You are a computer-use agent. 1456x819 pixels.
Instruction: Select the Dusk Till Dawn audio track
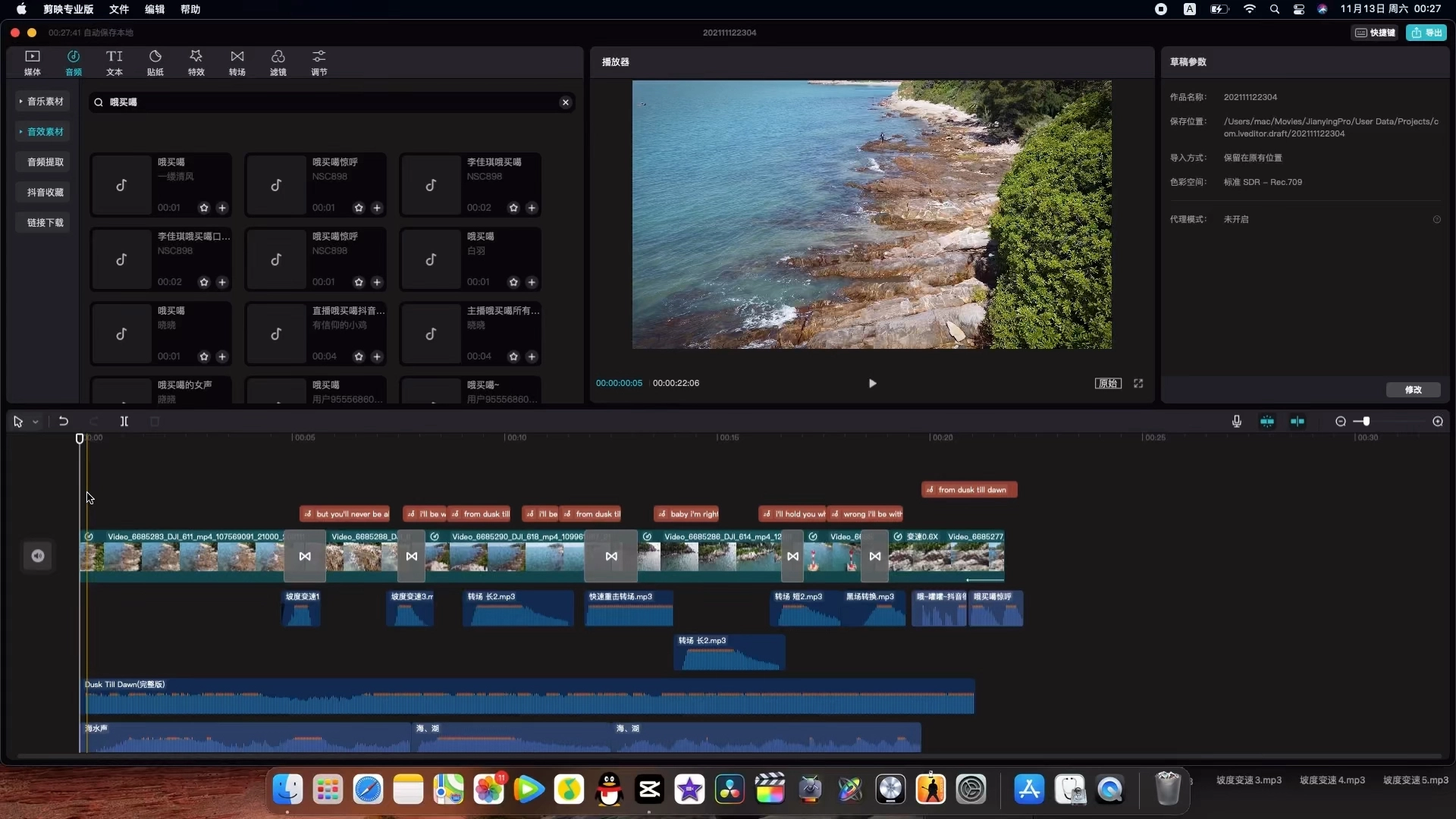pos(527,697)
